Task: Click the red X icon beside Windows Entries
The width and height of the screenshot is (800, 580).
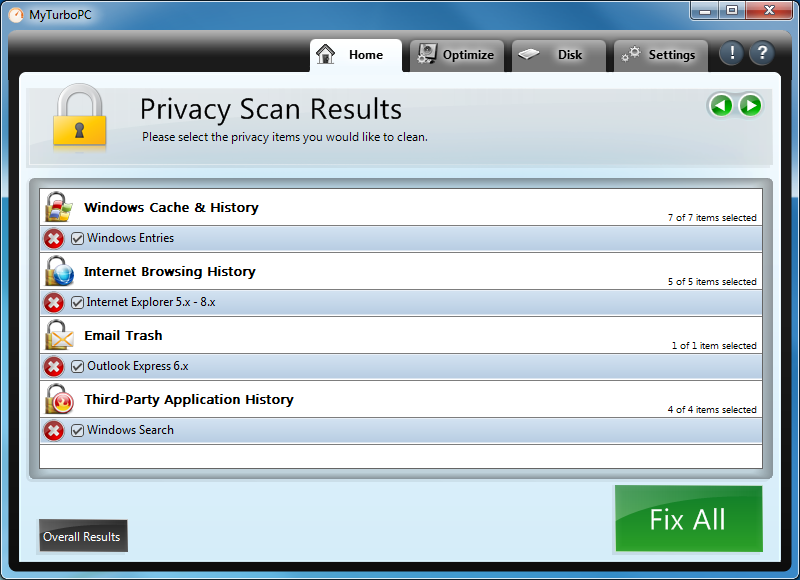Action: tap(54, 239)
